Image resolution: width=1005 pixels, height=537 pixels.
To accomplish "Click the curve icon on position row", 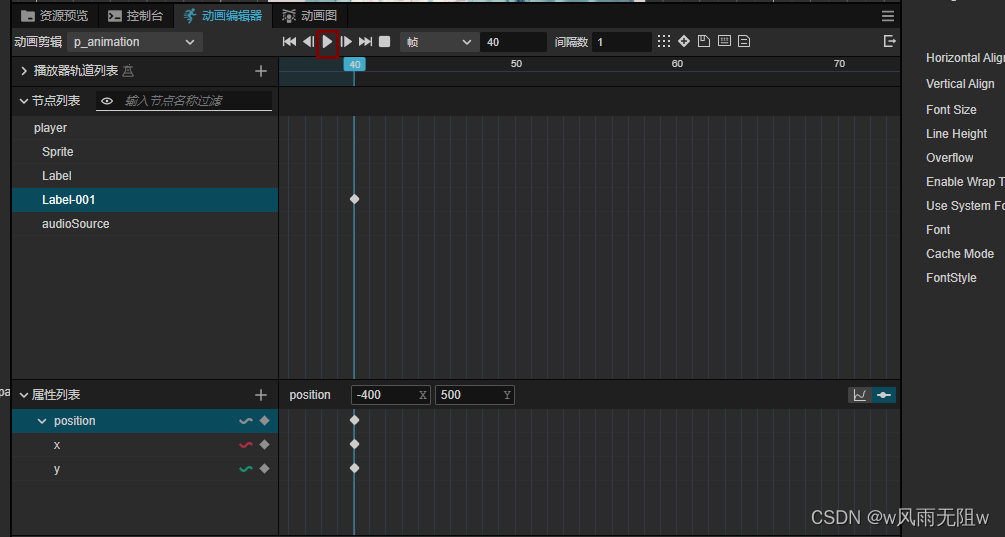I will tap(245, 421).
